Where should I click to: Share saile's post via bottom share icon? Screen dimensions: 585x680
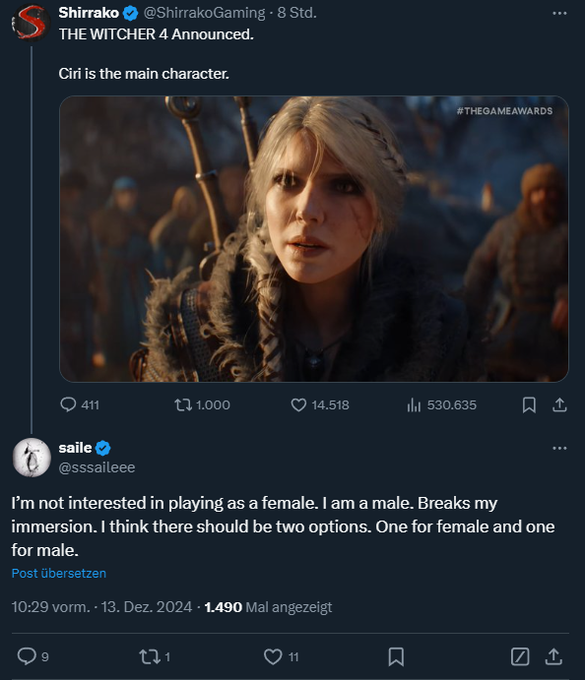tap(554, 656)
